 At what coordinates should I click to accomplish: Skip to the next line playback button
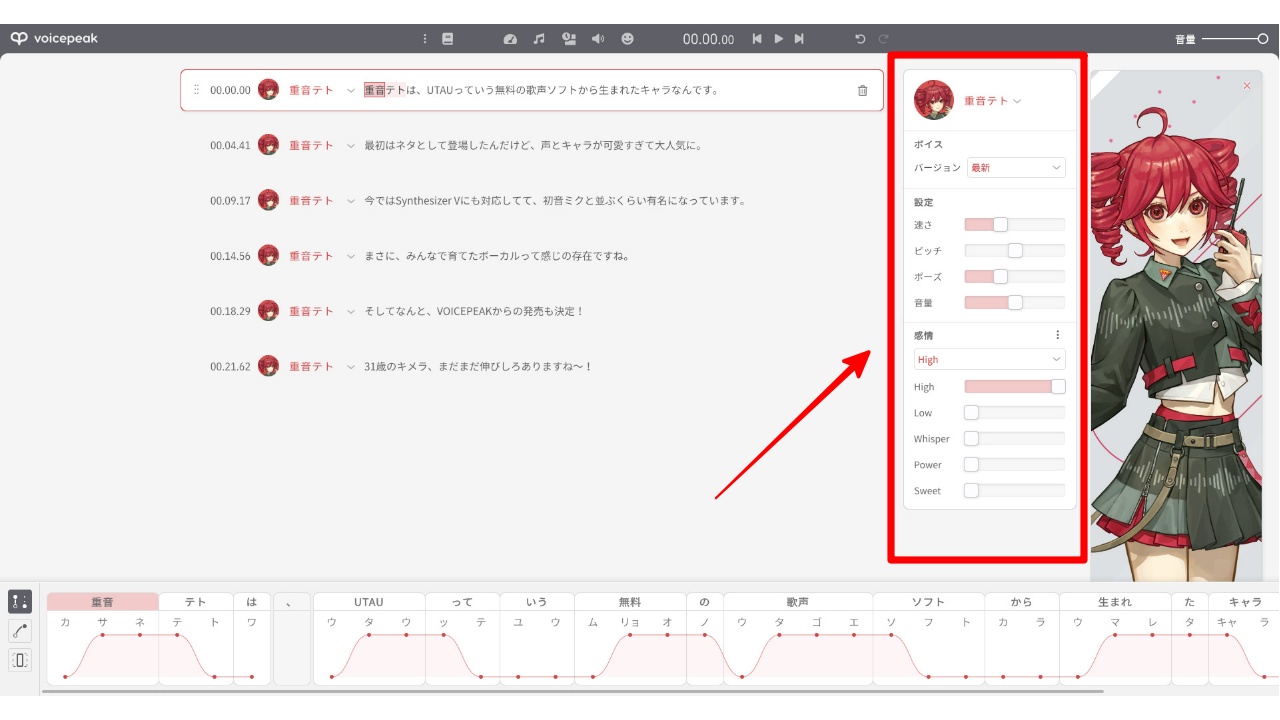click(799, 39)
